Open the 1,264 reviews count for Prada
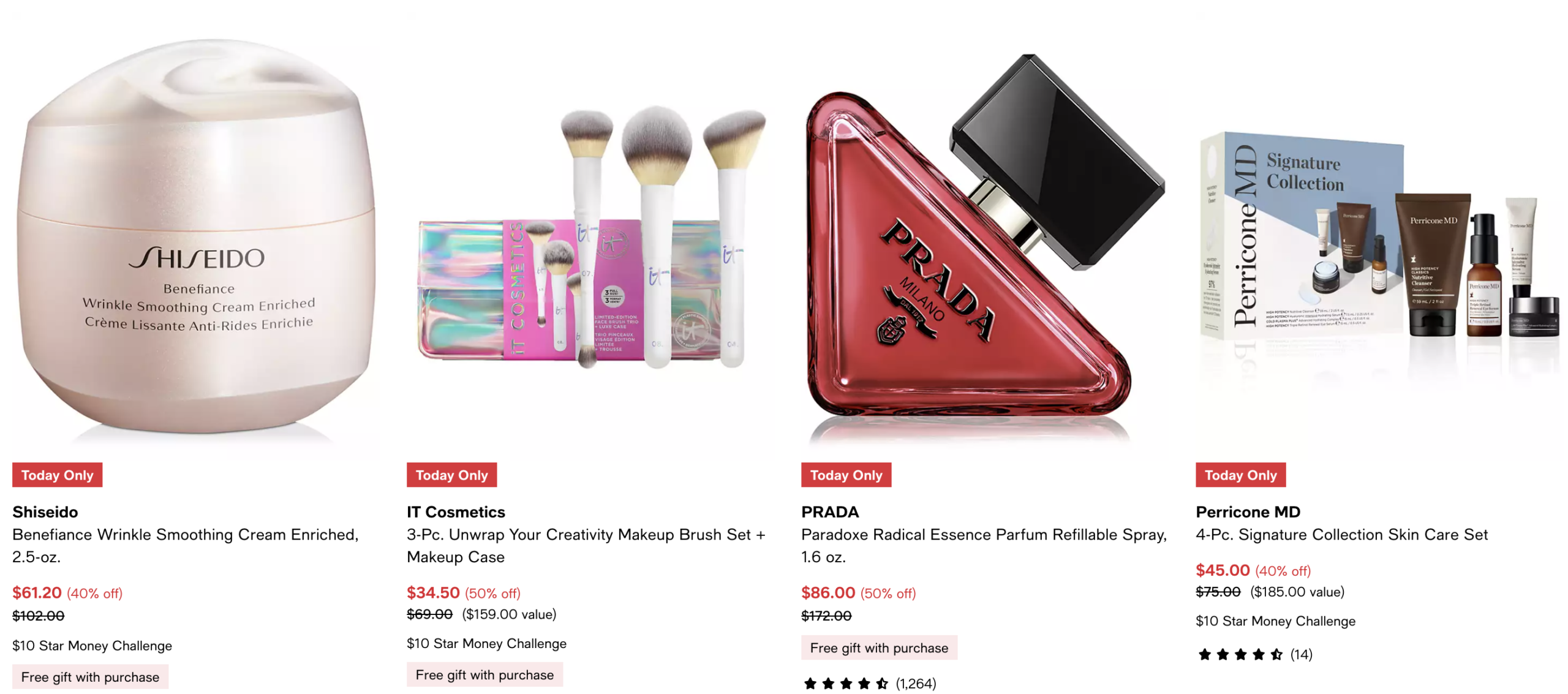This screenshot has width=1568, height=694. click(916, 684)
